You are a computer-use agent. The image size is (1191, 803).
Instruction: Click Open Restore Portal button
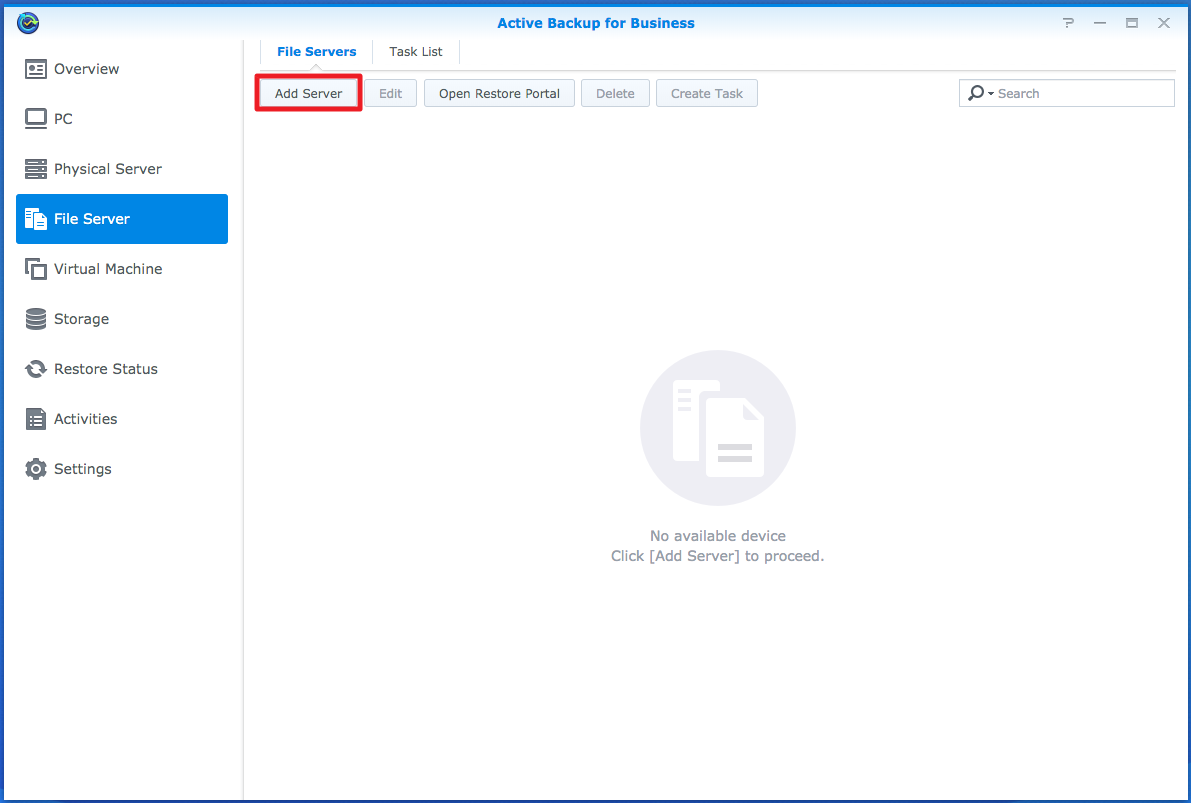coord(499,94)
